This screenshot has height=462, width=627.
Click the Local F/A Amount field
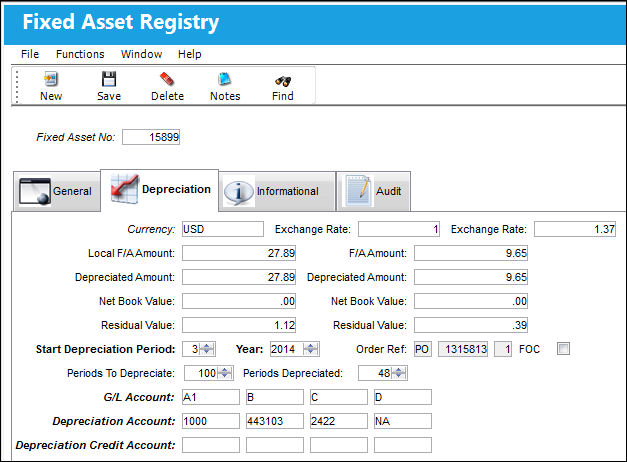pyautogui.click(x=239, y=253)
